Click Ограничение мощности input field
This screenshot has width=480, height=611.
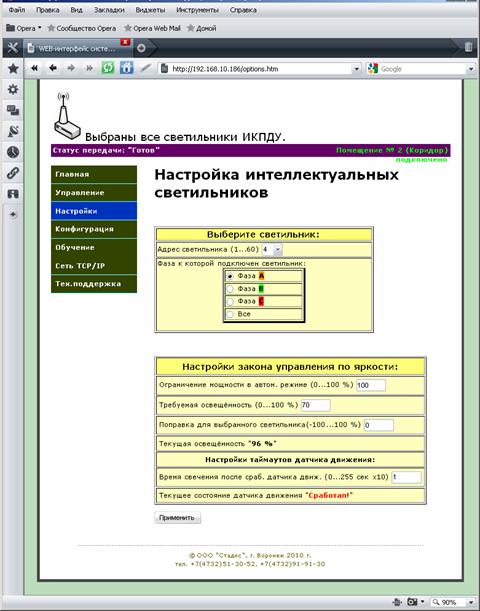(x=371, y=385)
